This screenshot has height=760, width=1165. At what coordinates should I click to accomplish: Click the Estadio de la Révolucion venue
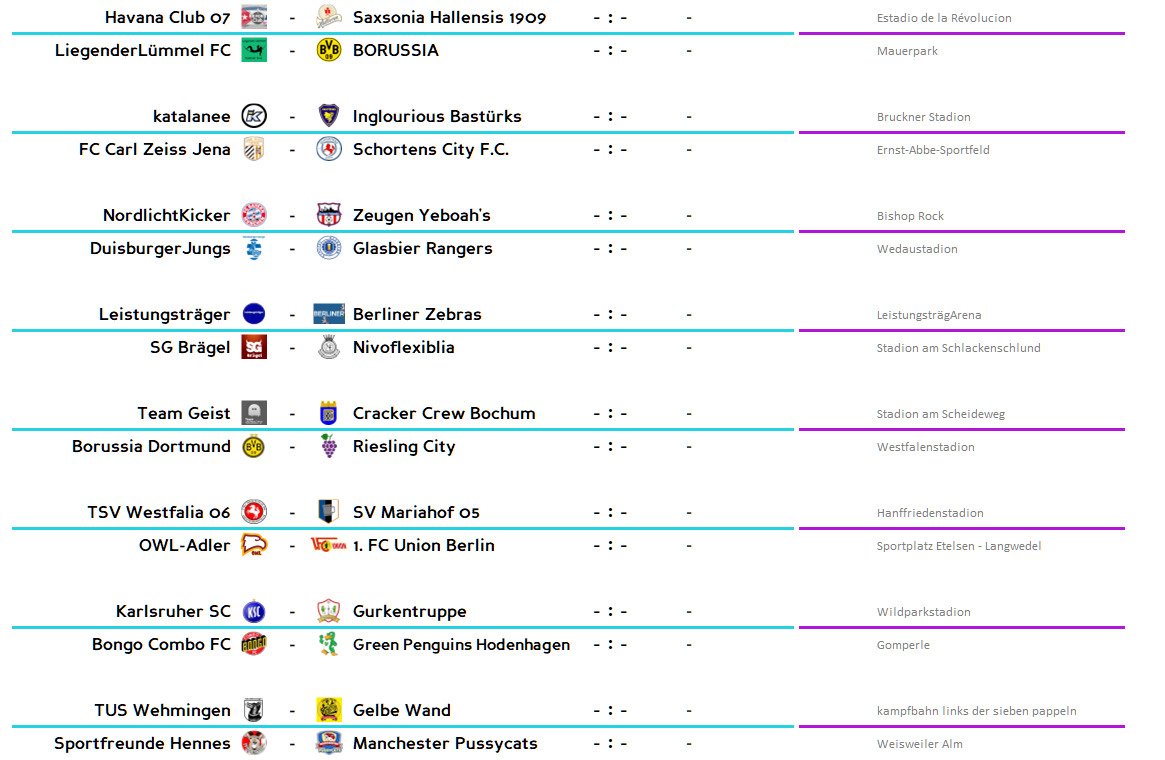[x=944, y=18]
